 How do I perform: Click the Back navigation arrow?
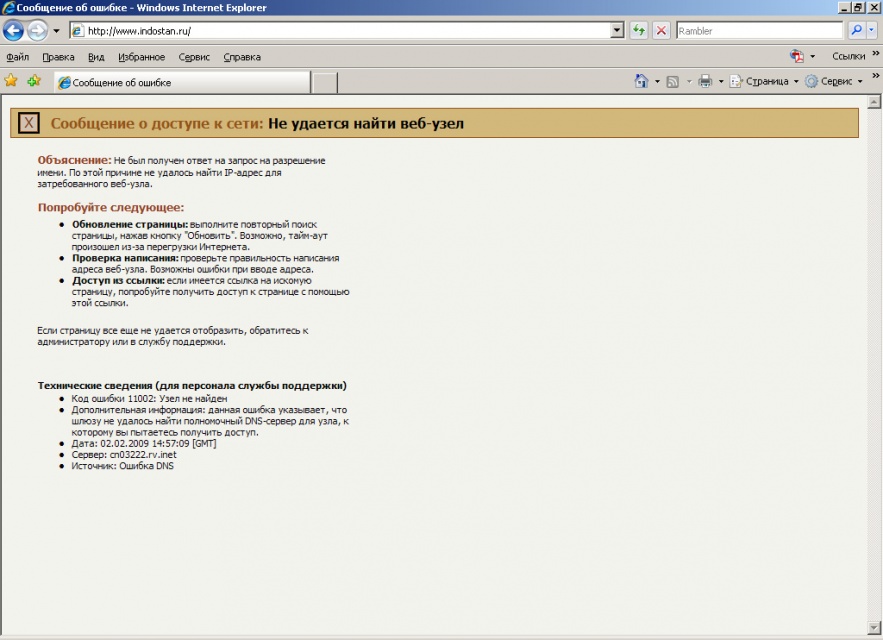point(14,31)
